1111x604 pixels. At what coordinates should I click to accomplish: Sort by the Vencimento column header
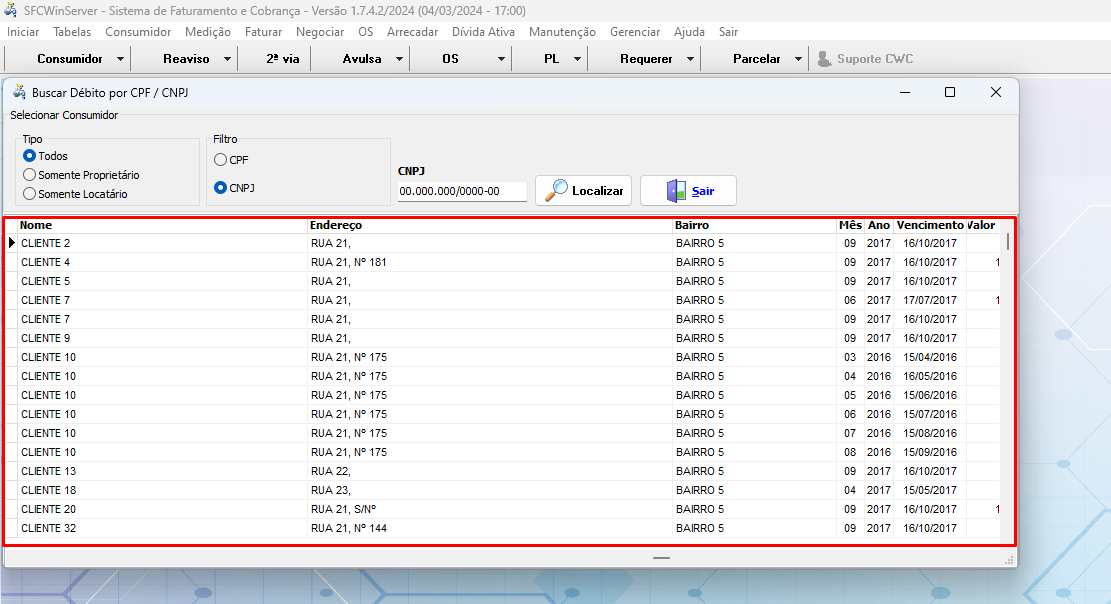pos(929,225)
